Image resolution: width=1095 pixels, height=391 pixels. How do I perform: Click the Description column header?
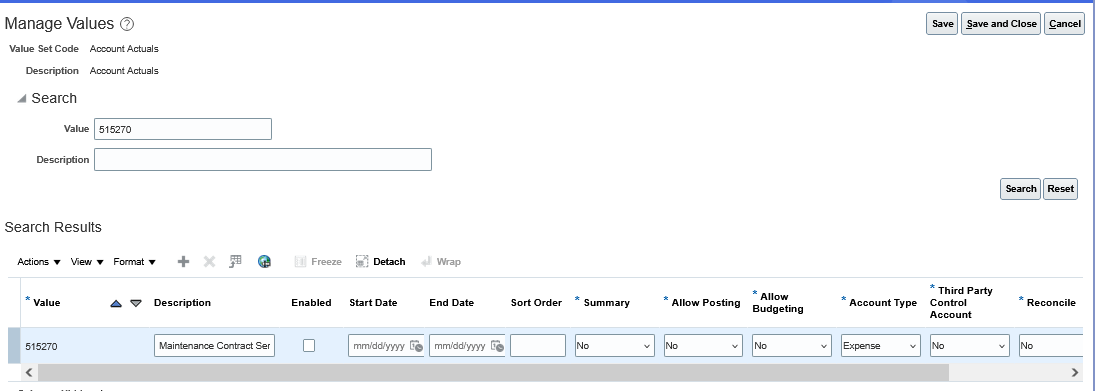click(x=182, y=303)
